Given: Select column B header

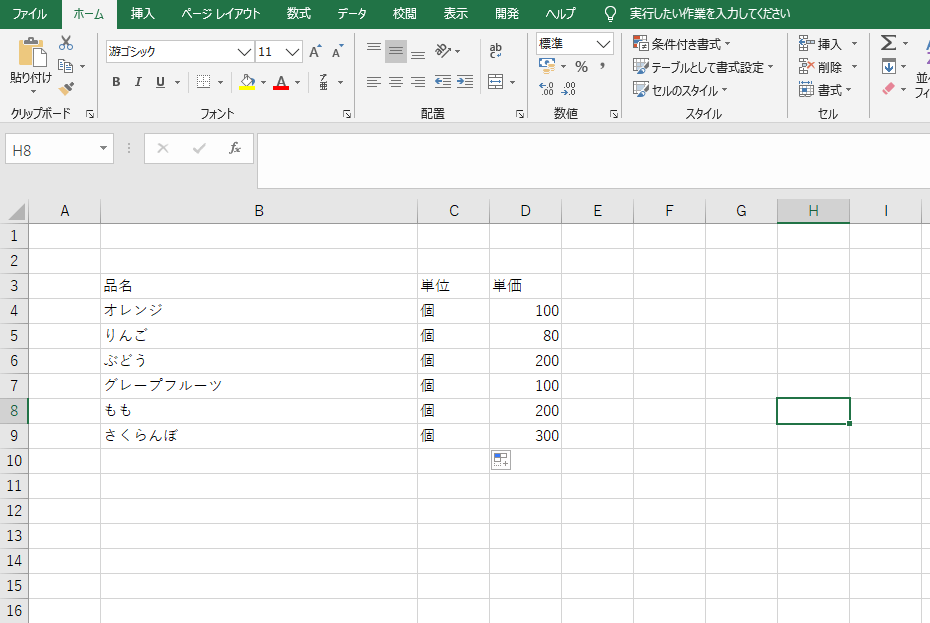Looking at the screenshot, I should [x=259, y=211].
